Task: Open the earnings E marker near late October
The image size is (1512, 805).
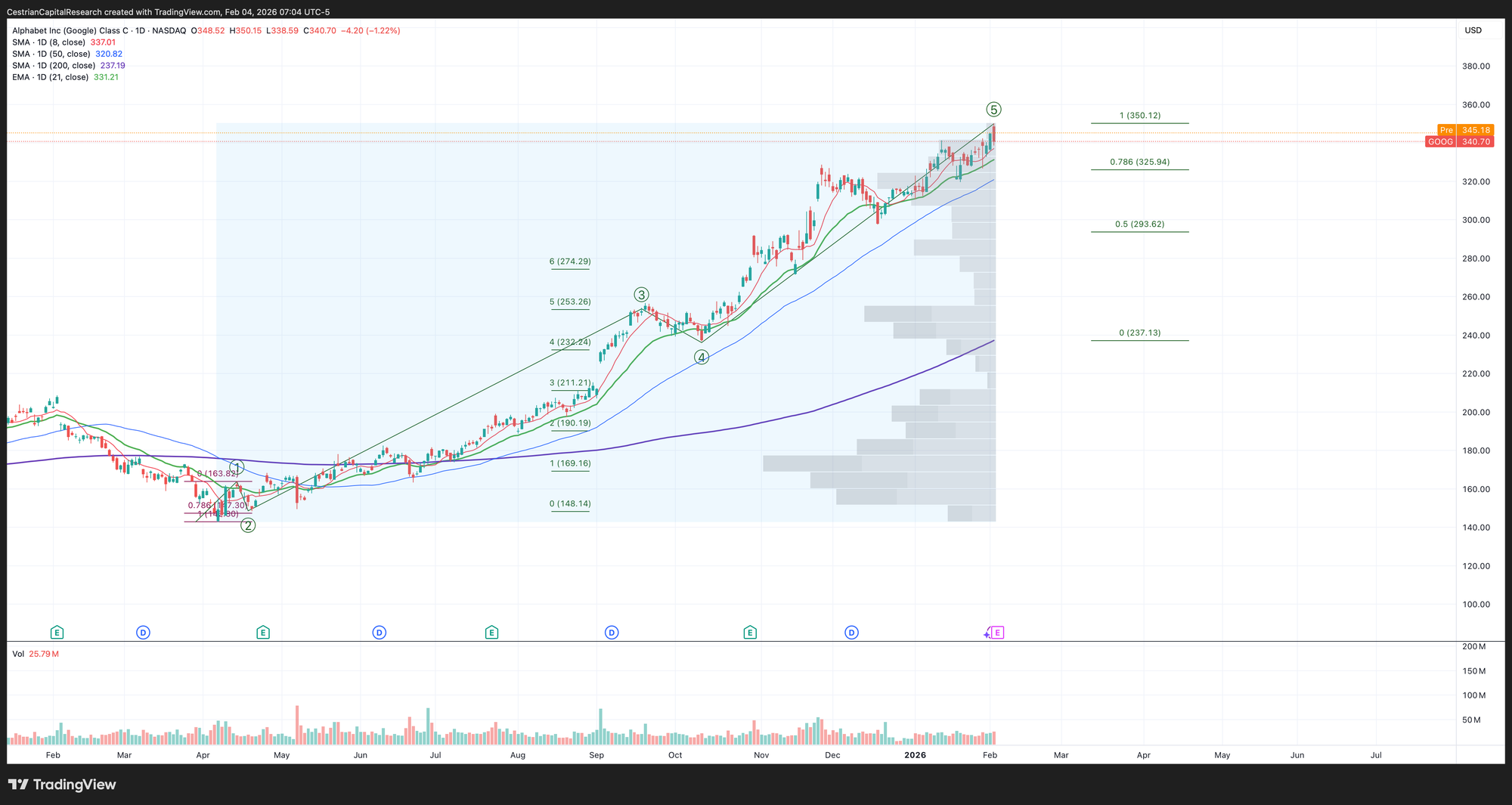Action: tap(750, 633)
